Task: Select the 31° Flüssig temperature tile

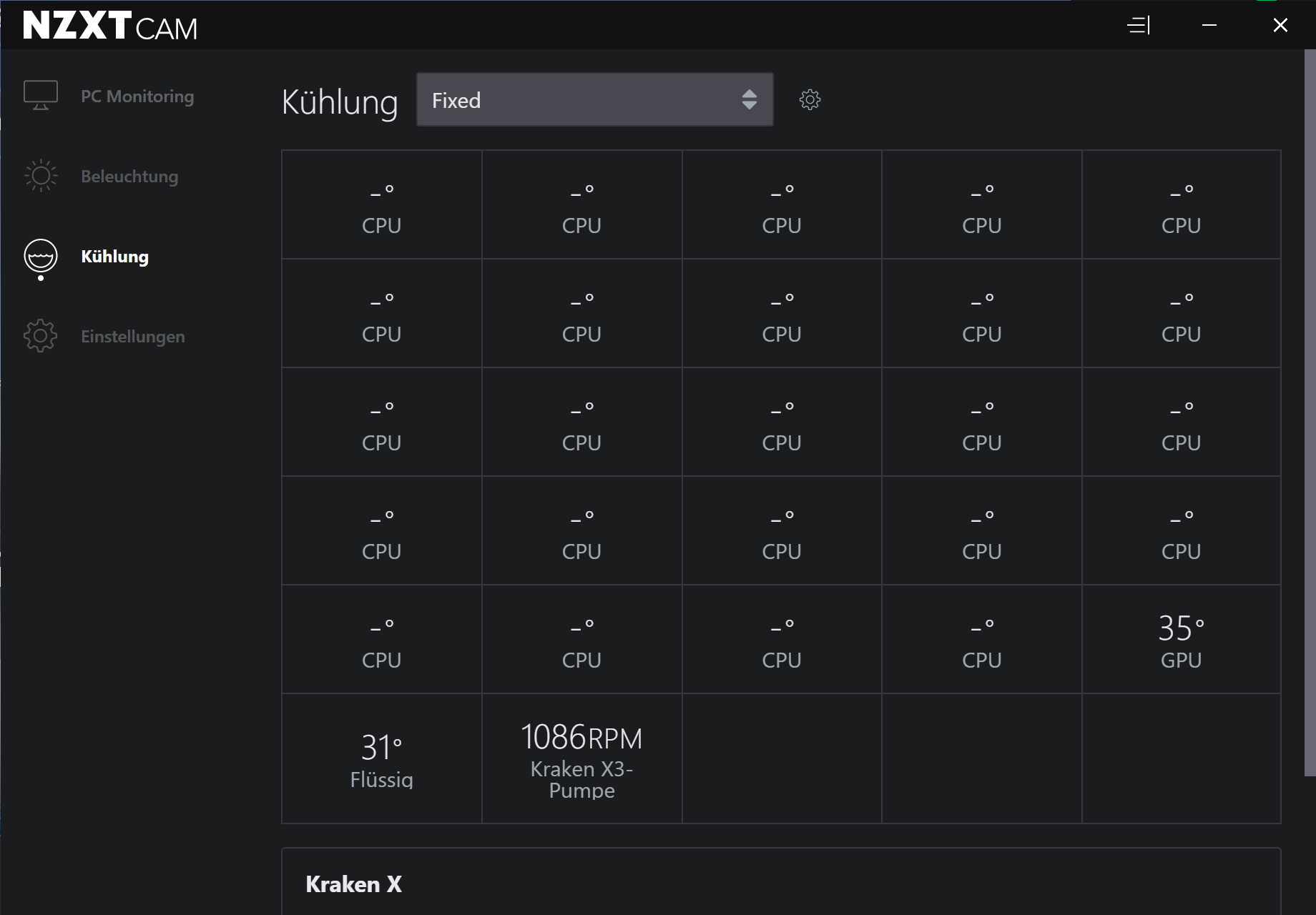Action: (x=382, y=758)
